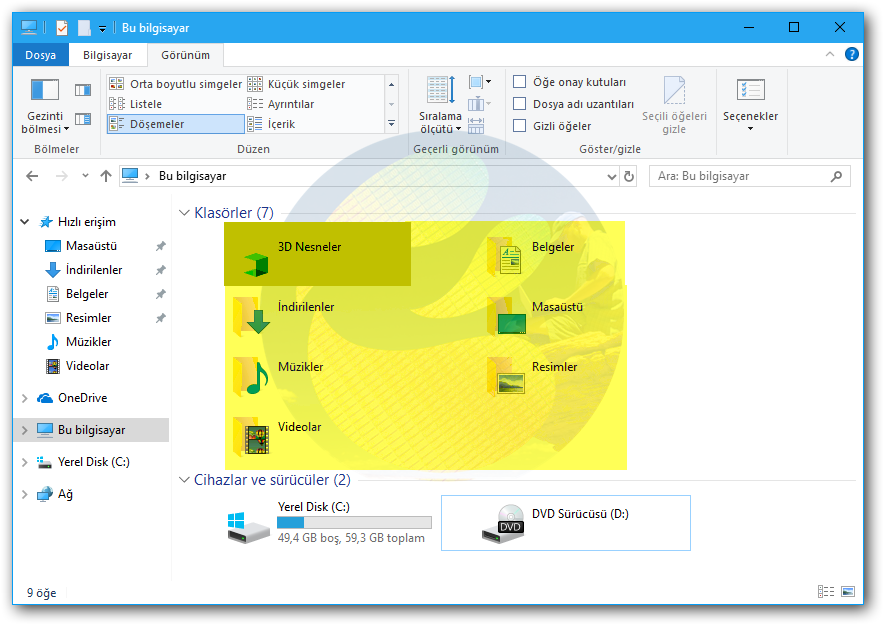
Task: Select the Masaüstü folder tile icon
Action: coord(507,317)
